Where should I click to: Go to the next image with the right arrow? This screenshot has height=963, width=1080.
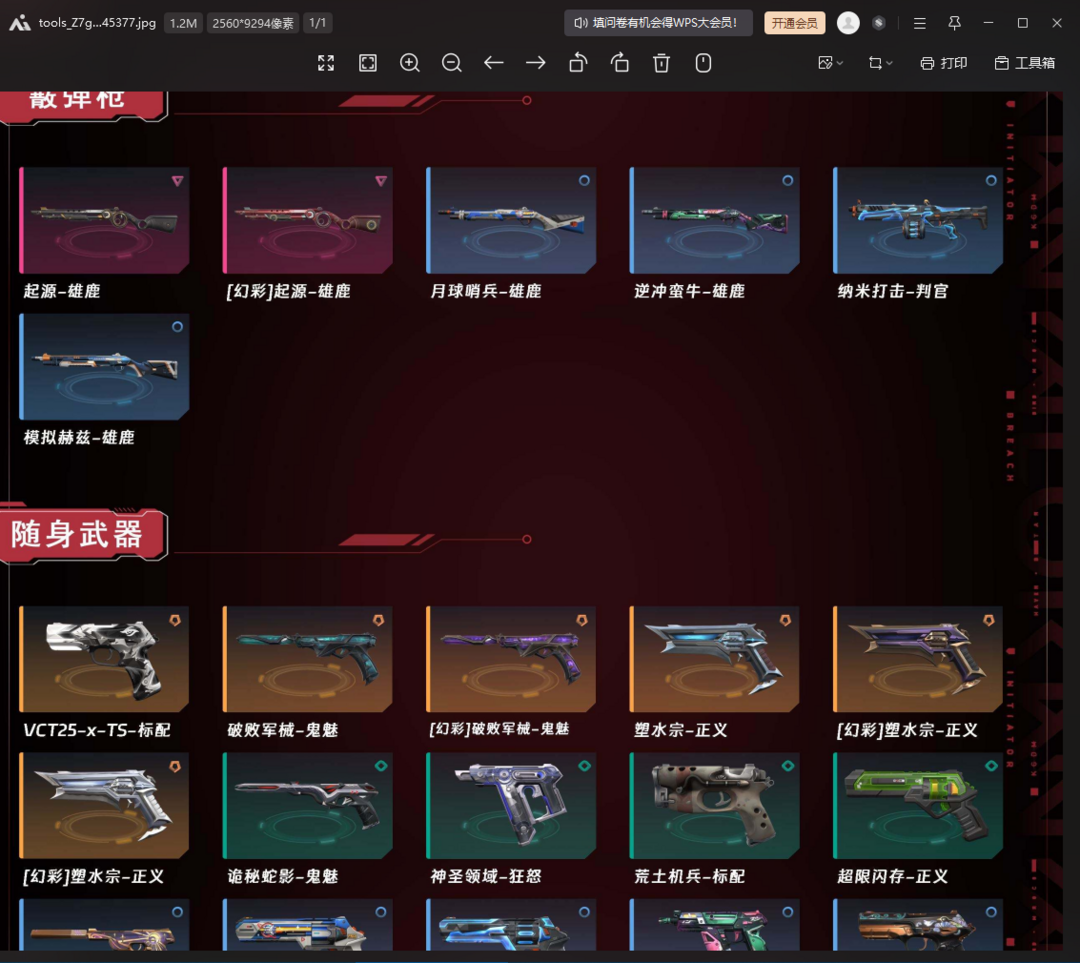(535, 63)
